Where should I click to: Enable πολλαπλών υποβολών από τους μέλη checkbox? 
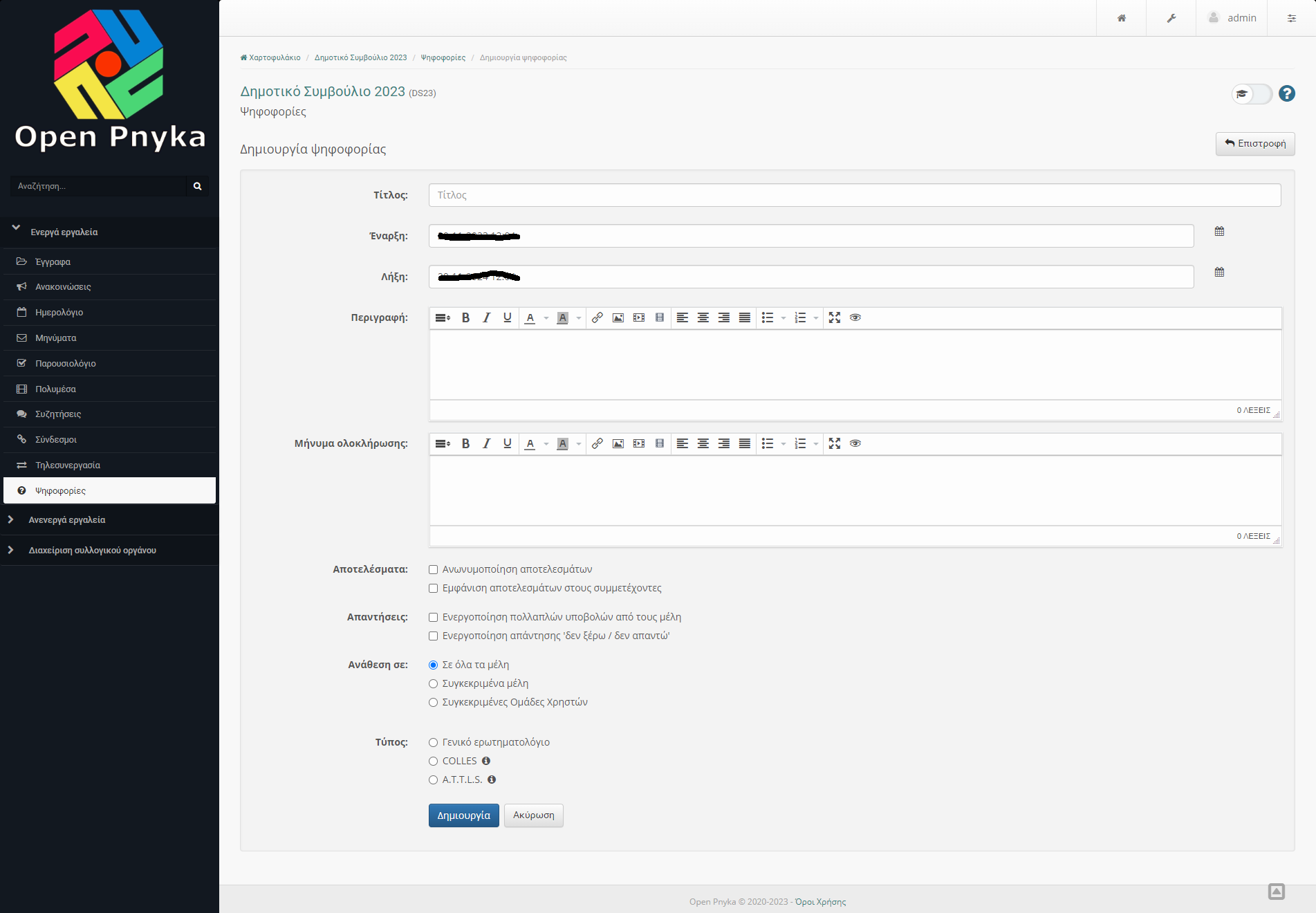click(433, 618)
